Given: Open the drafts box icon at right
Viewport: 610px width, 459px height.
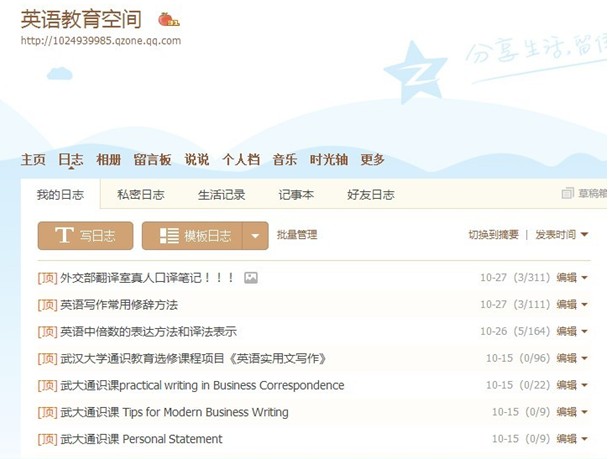Looking at the screenshot, I should pyautogui.click(x=568, y=195).
